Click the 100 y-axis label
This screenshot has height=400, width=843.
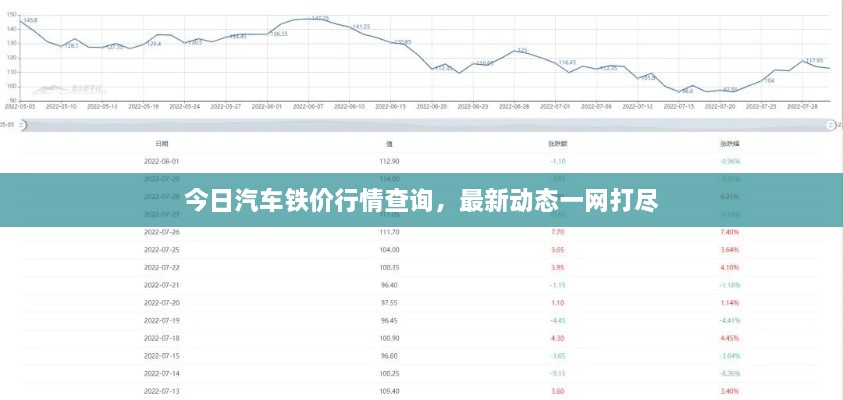click(x=11, y=86)
